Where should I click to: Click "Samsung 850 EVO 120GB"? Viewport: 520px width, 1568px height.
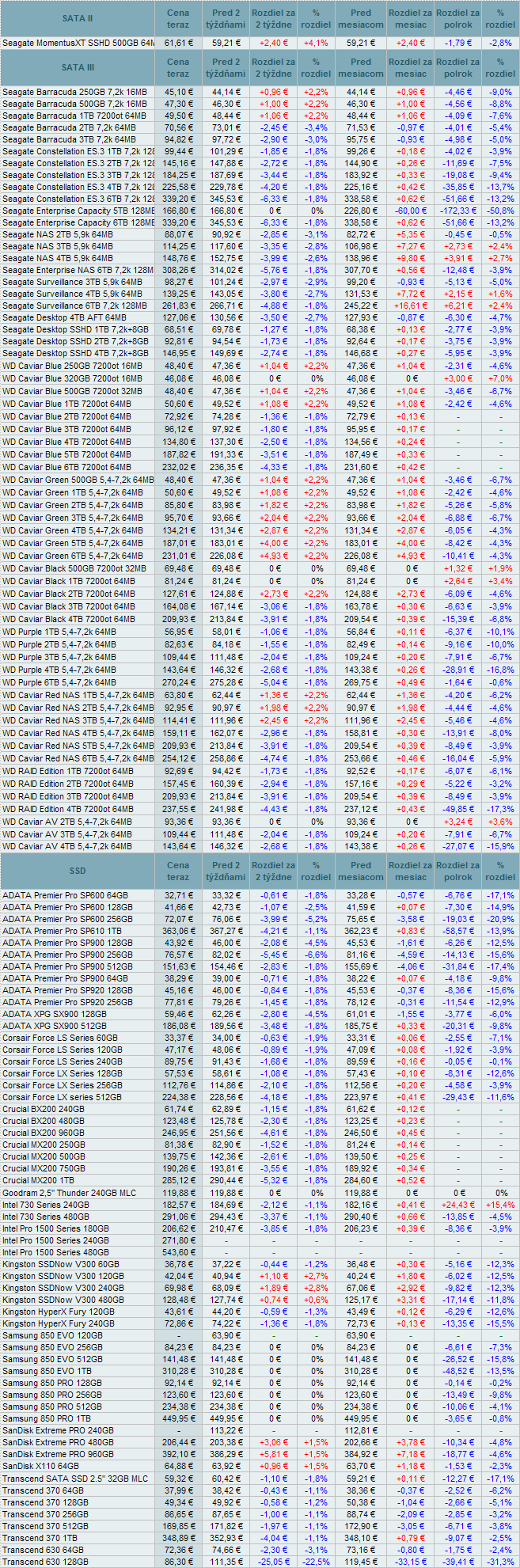(52, 1335)
